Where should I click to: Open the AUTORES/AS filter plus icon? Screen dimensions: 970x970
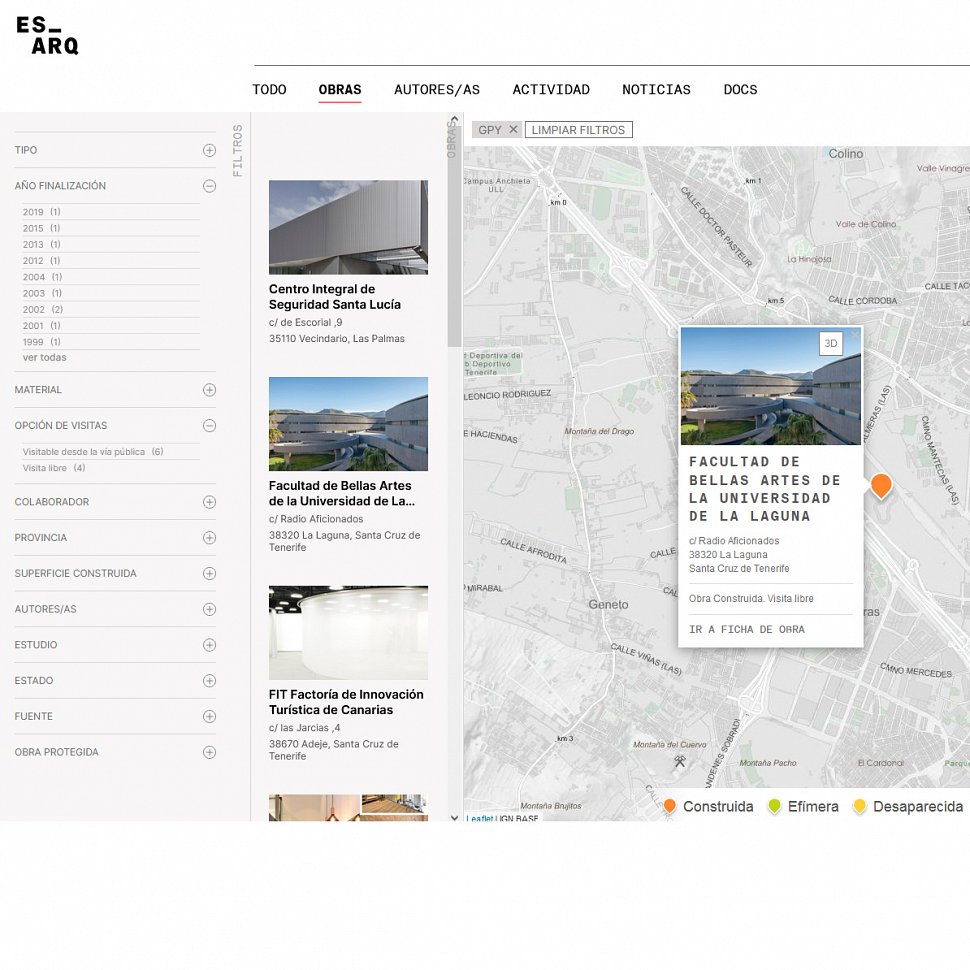209,609
